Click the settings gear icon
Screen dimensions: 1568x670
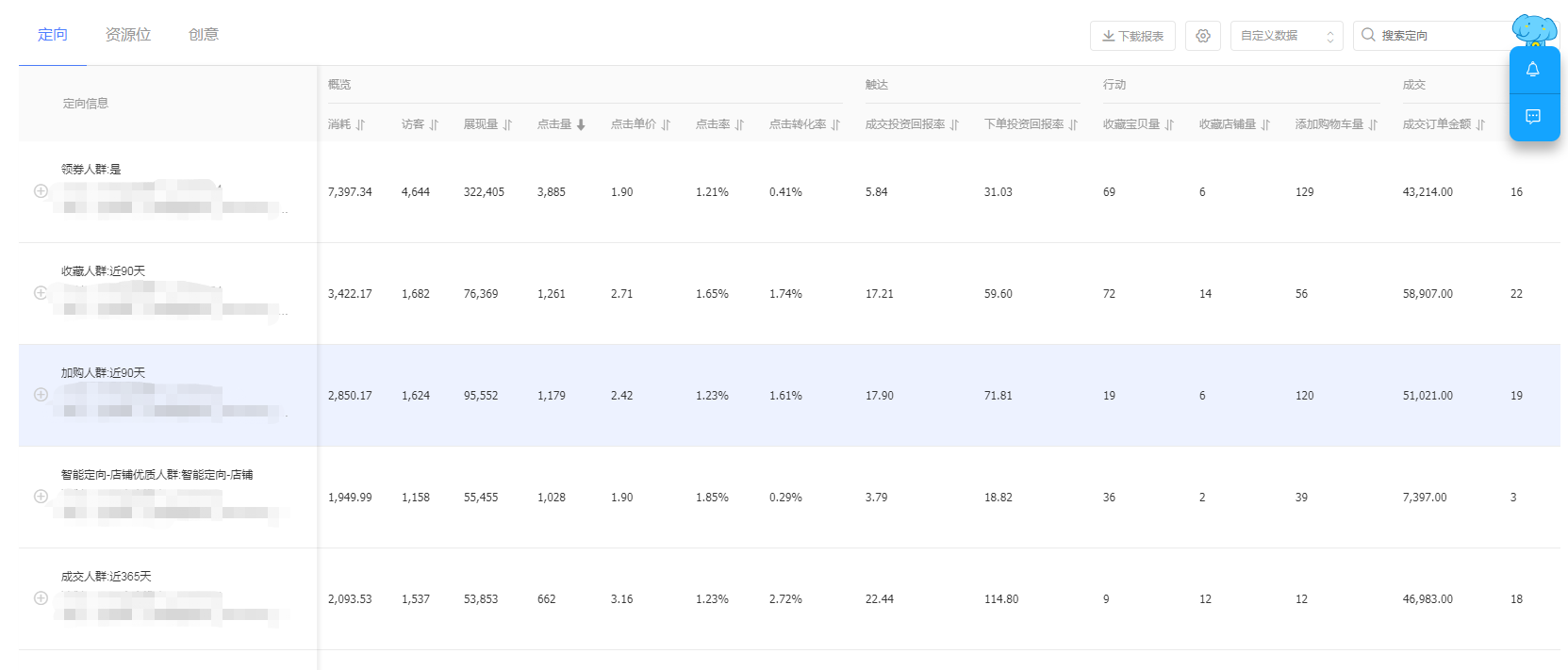[1202, 36]
